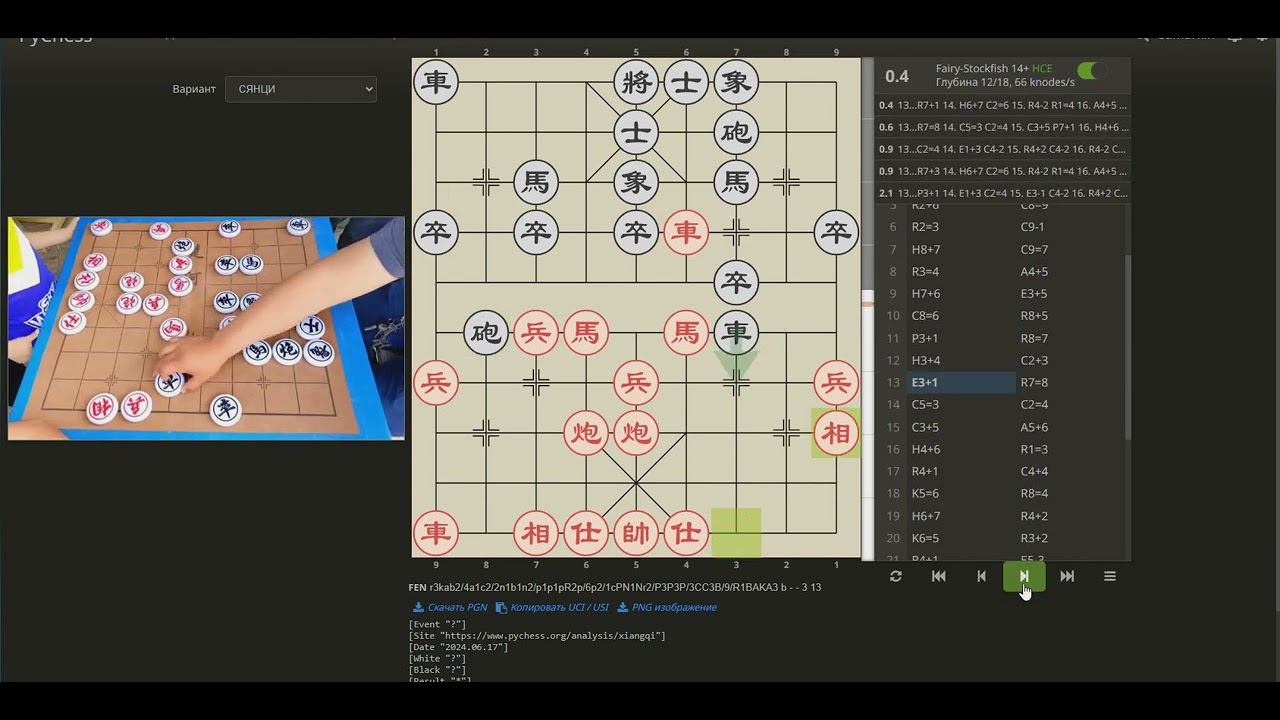Select the red soldier 兵 next to the red horse
This screenshot has width=1280, height=720.
click(x=536, y=332)
